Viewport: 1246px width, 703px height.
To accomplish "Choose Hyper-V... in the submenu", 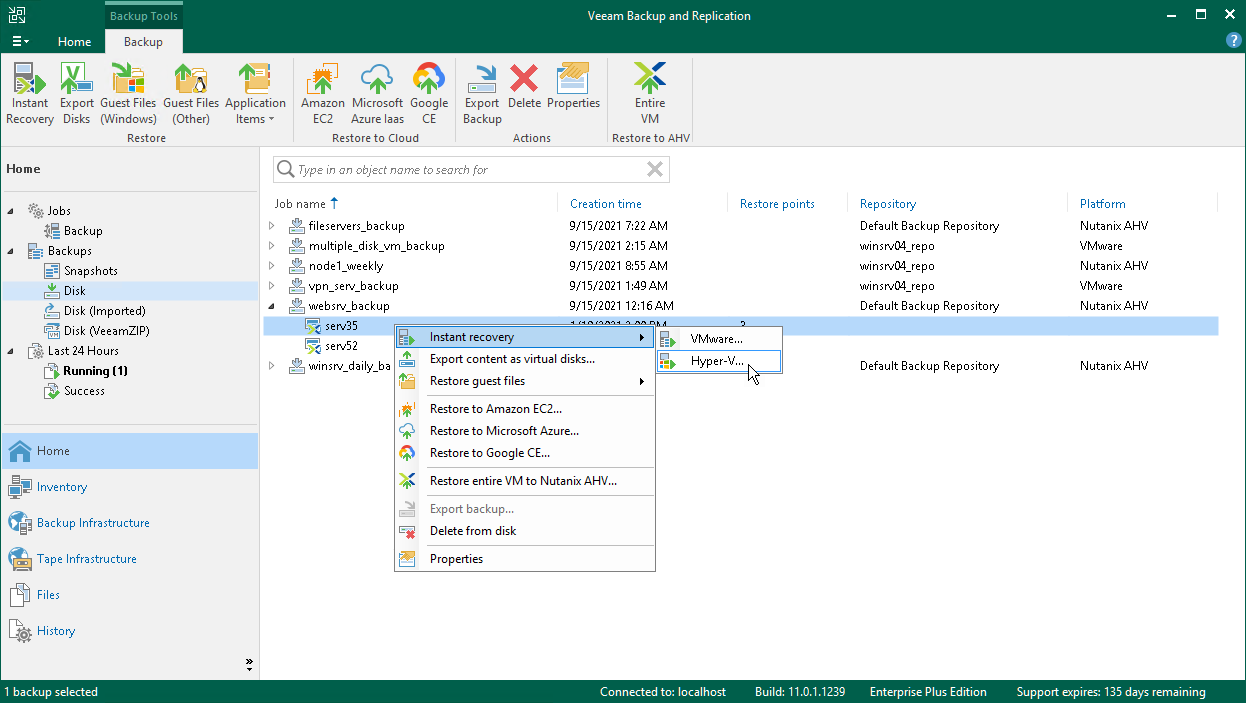I will click(x=718, y=361).
